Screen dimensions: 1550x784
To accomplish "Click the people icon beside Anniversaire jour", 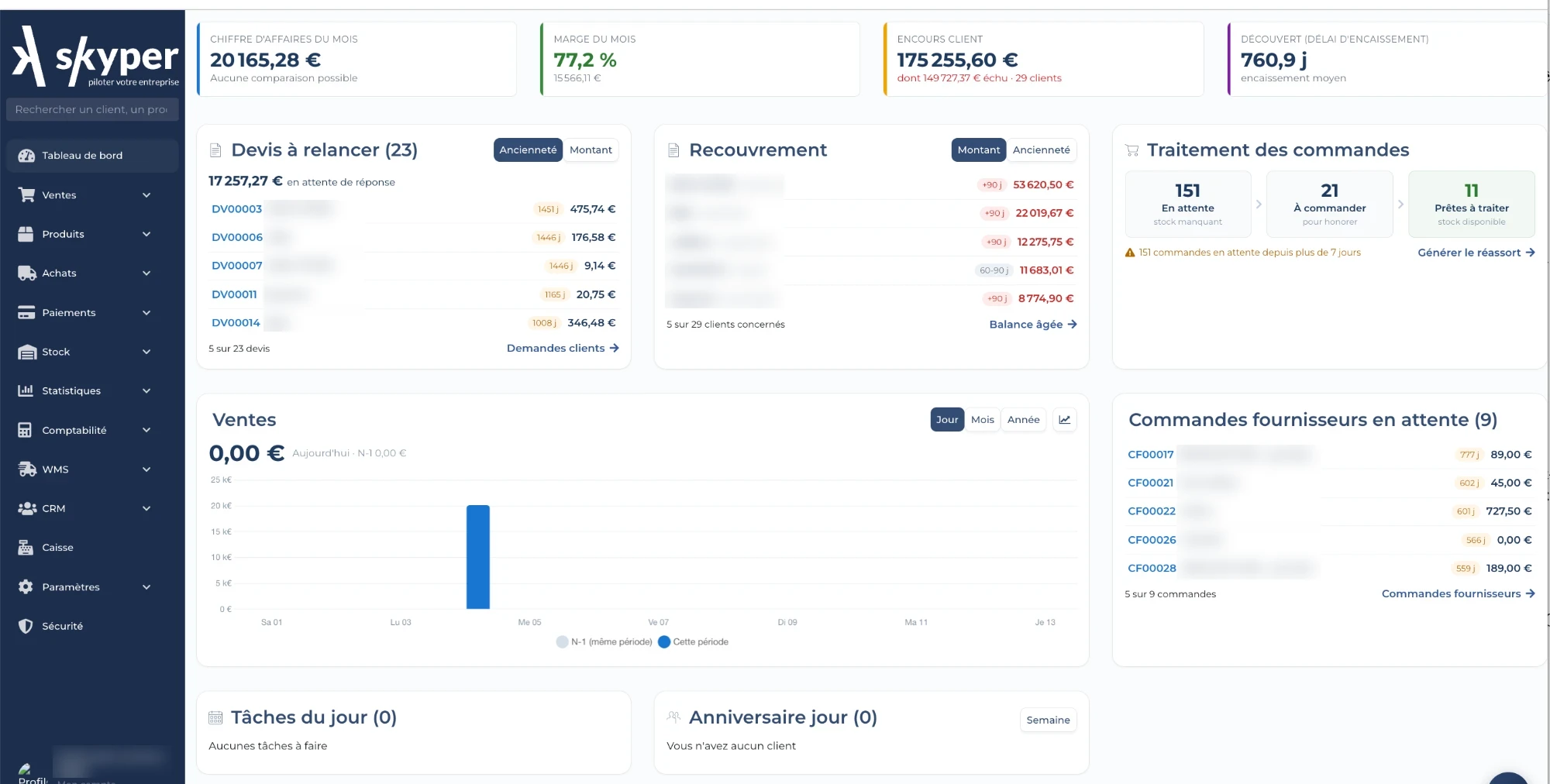I will [673, 717].
